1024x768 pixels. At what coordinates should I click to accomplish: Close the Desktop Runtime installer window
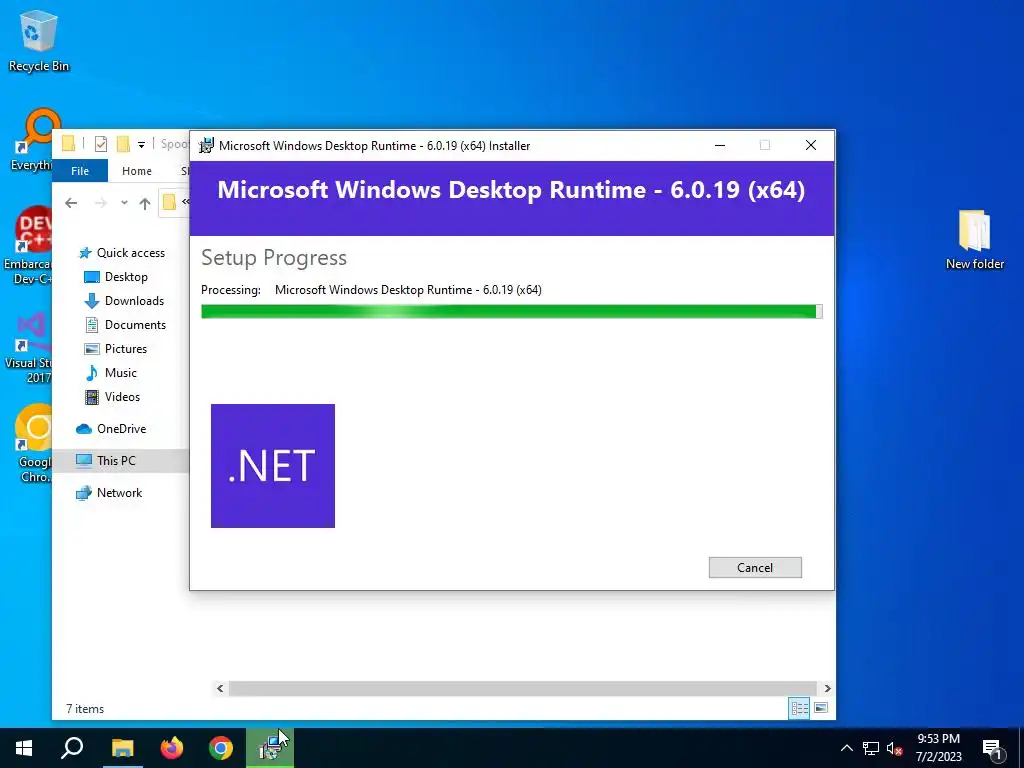click(810, 145)
